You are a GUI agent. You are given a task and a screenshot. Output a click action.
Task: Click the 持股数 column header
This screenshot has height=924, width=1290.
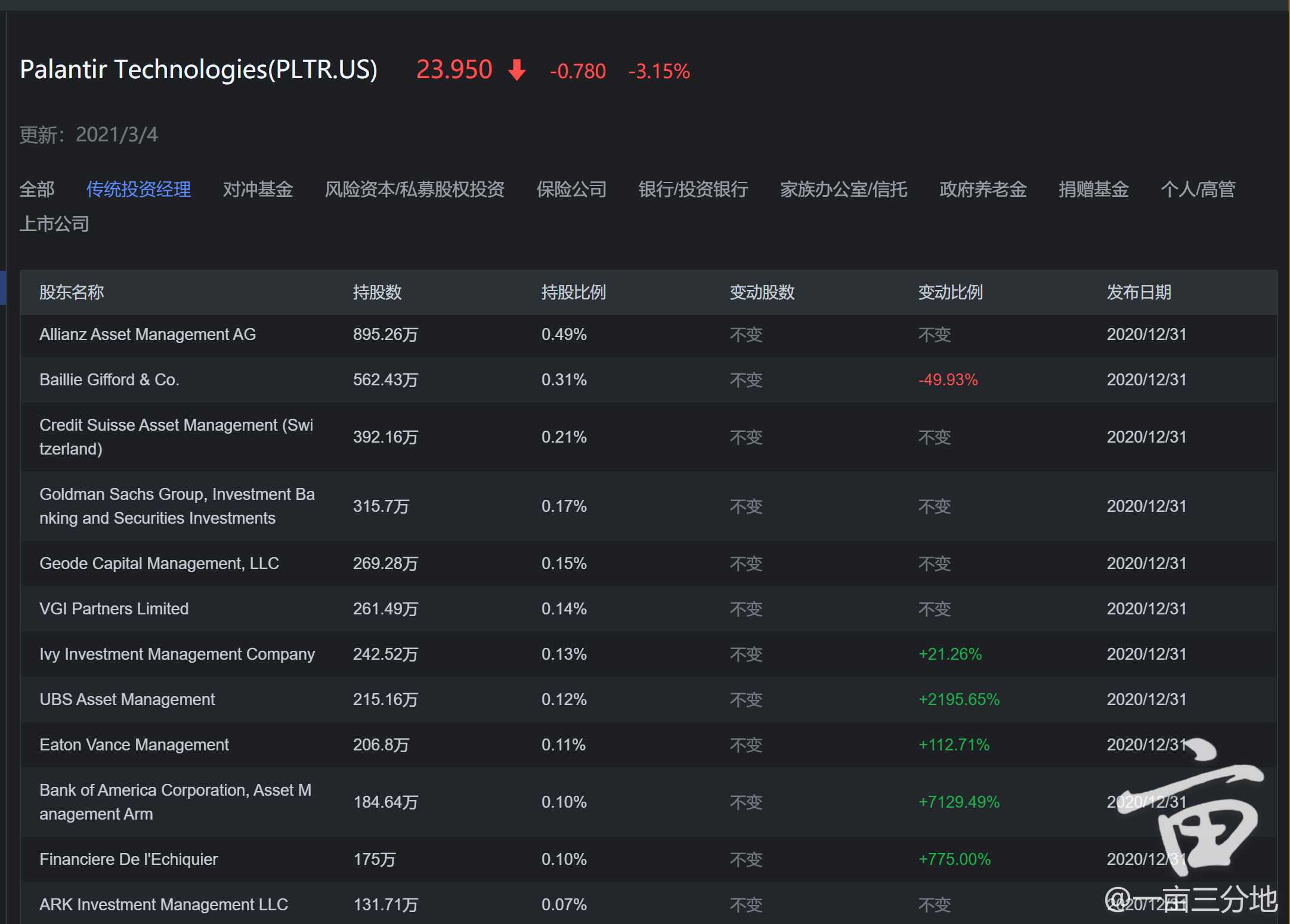[x=378, y=292]
